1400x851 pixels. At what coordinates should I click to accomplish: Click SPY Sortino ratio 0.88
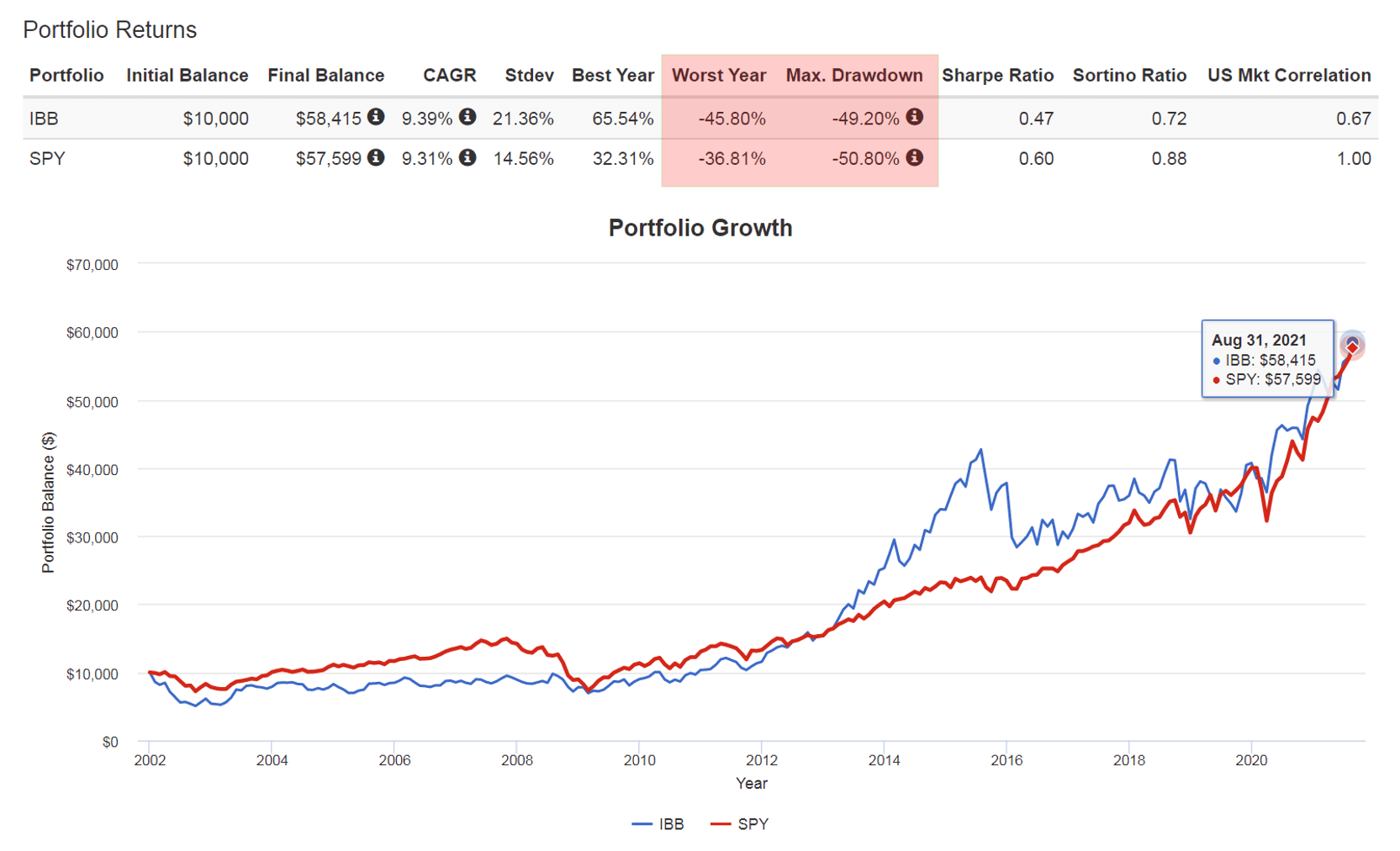[x=1169, y=159]
